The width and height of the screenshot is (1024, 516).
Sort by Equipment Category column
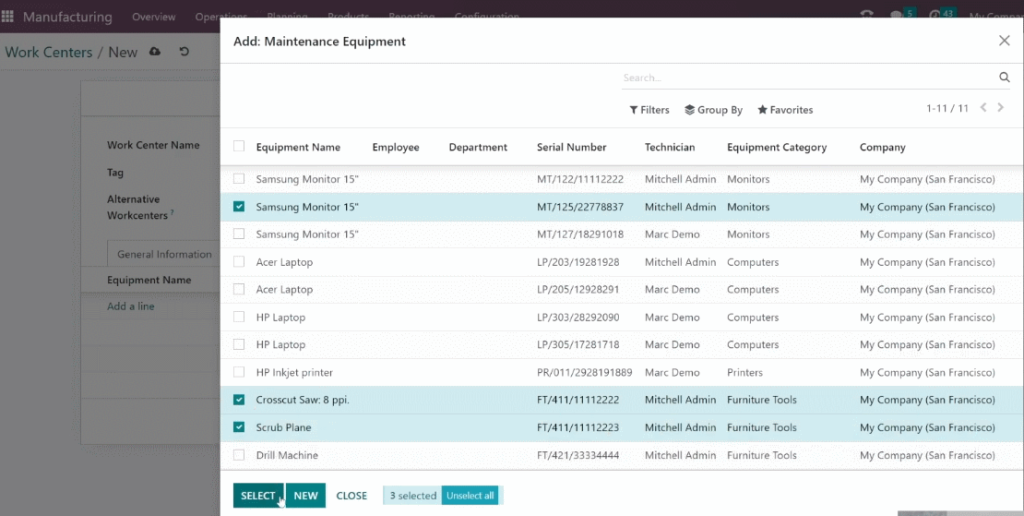(776, 147)
